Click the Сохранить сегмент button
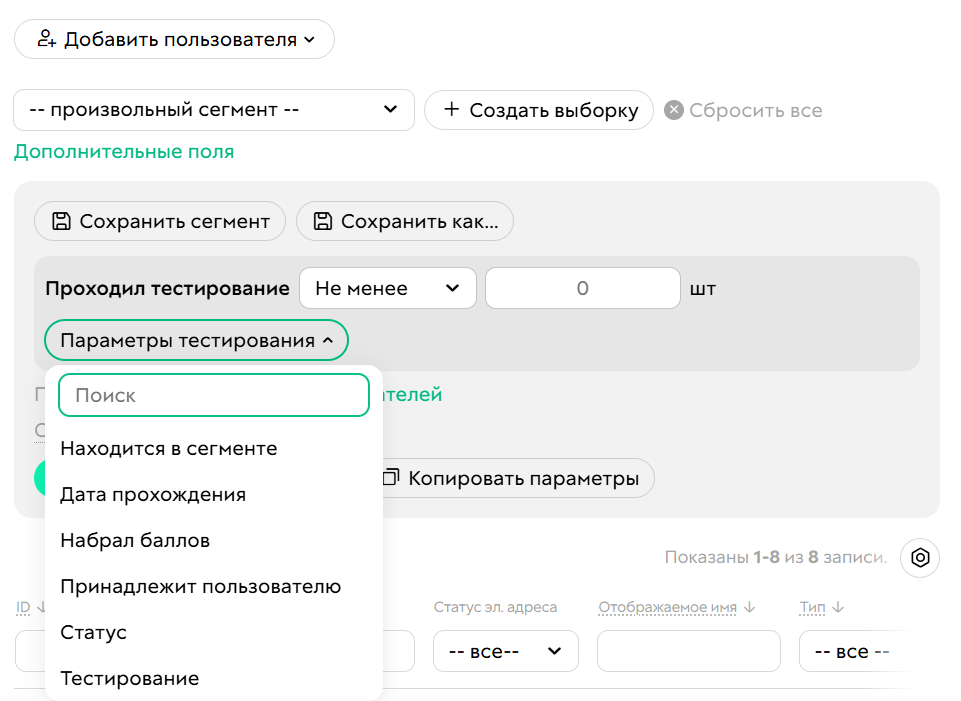Viewport: 961px width, 701px height. 160,221
